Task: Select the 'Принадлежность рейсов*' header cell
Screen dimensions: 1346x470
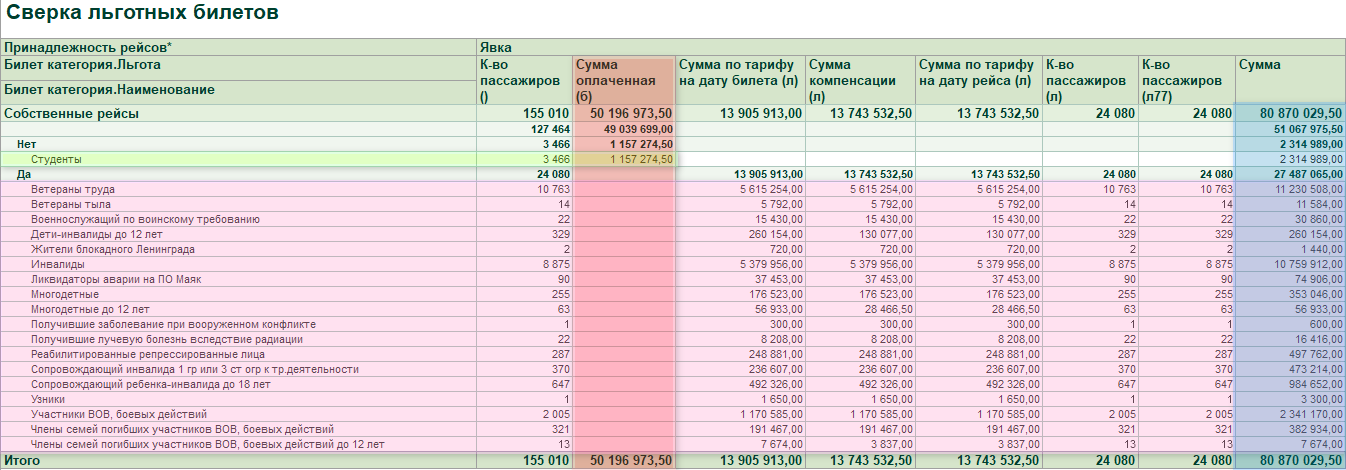Action: (x=88, y=47)
